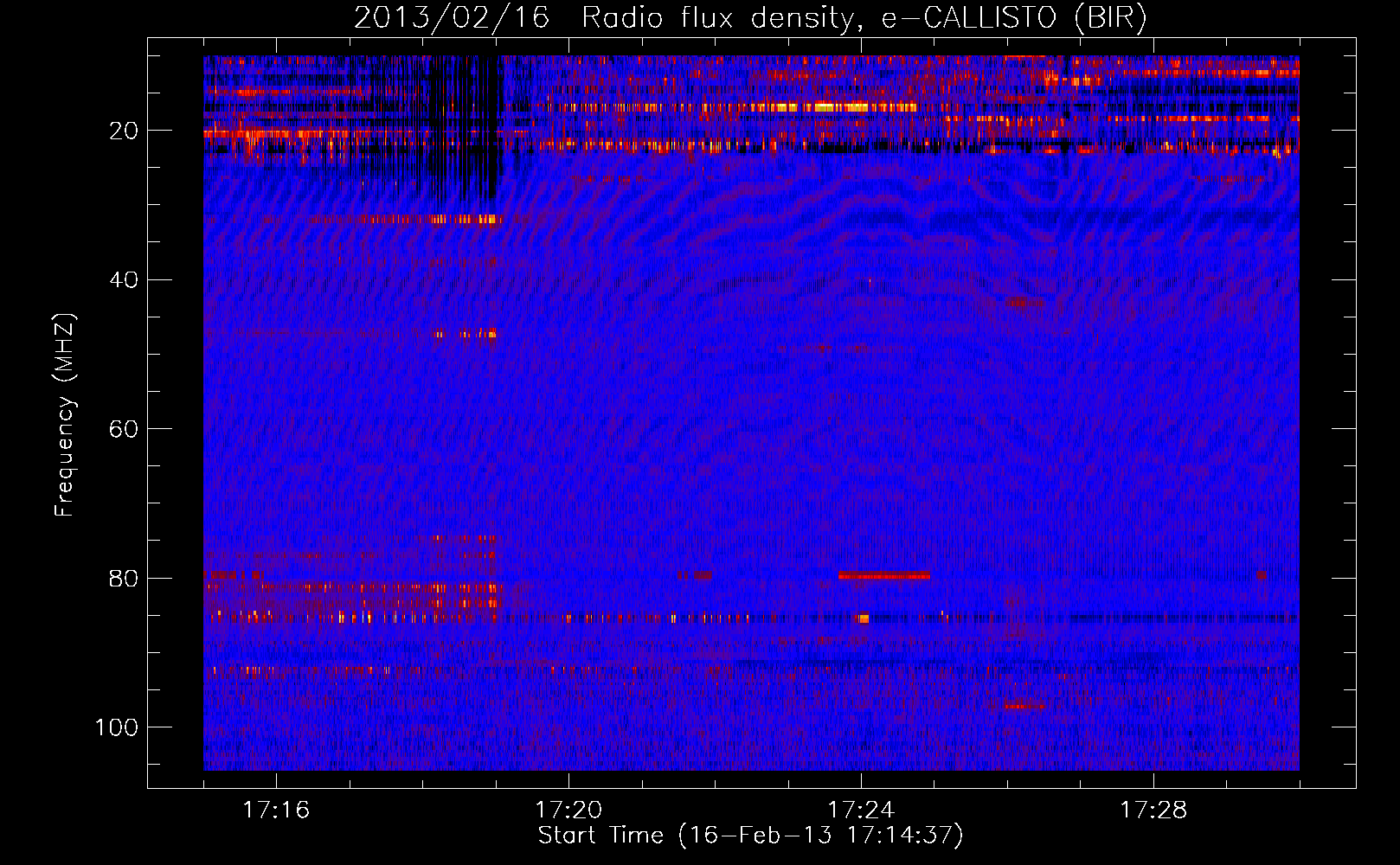The height and width of the screenshot is (865, 1400).
Task: Click the "60" frequency tick label
Action: (x=124, y=429)
